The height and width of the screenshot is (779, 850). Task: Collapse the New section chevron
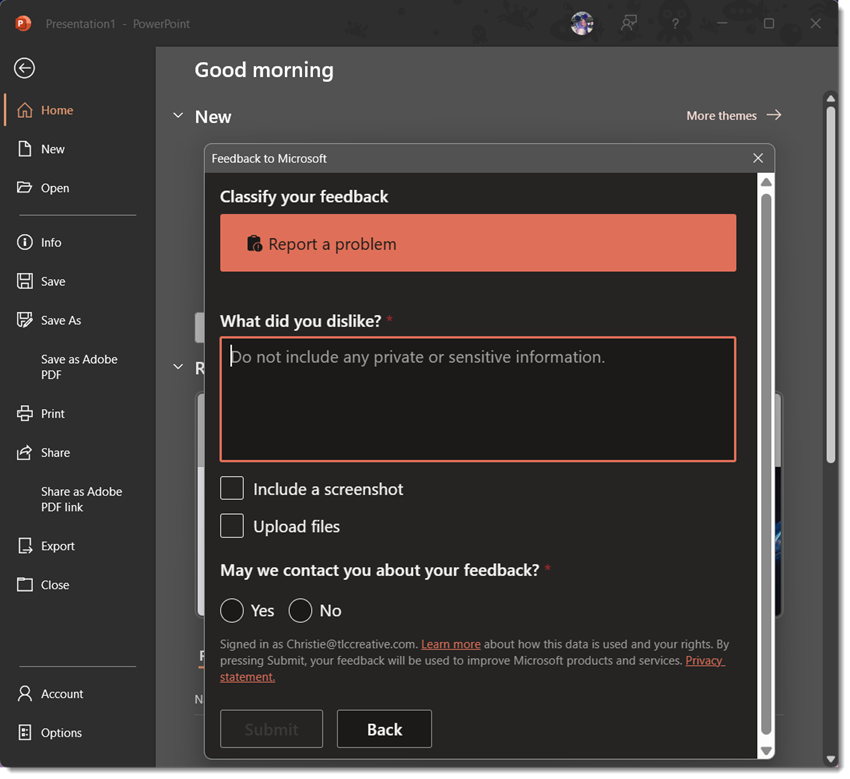(x=178, y=117)
